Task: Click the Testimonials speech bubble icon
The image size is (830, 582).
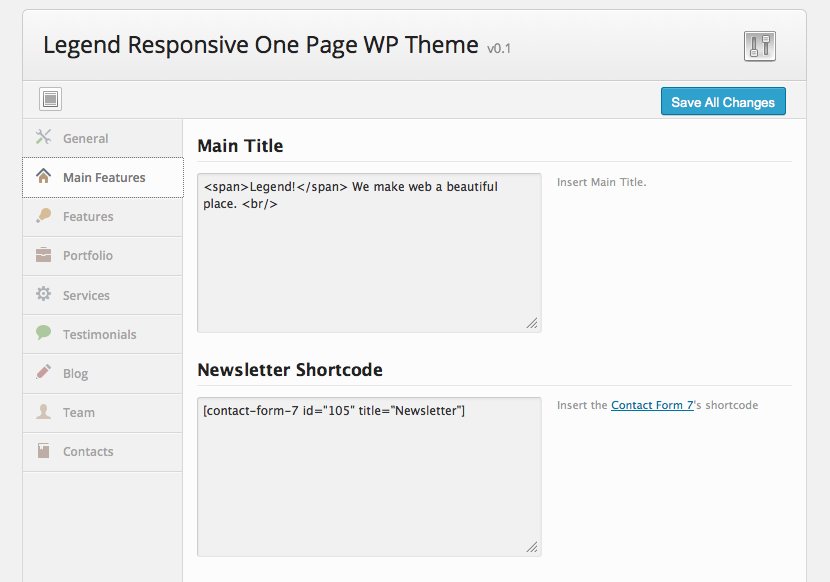Action: 43,334
